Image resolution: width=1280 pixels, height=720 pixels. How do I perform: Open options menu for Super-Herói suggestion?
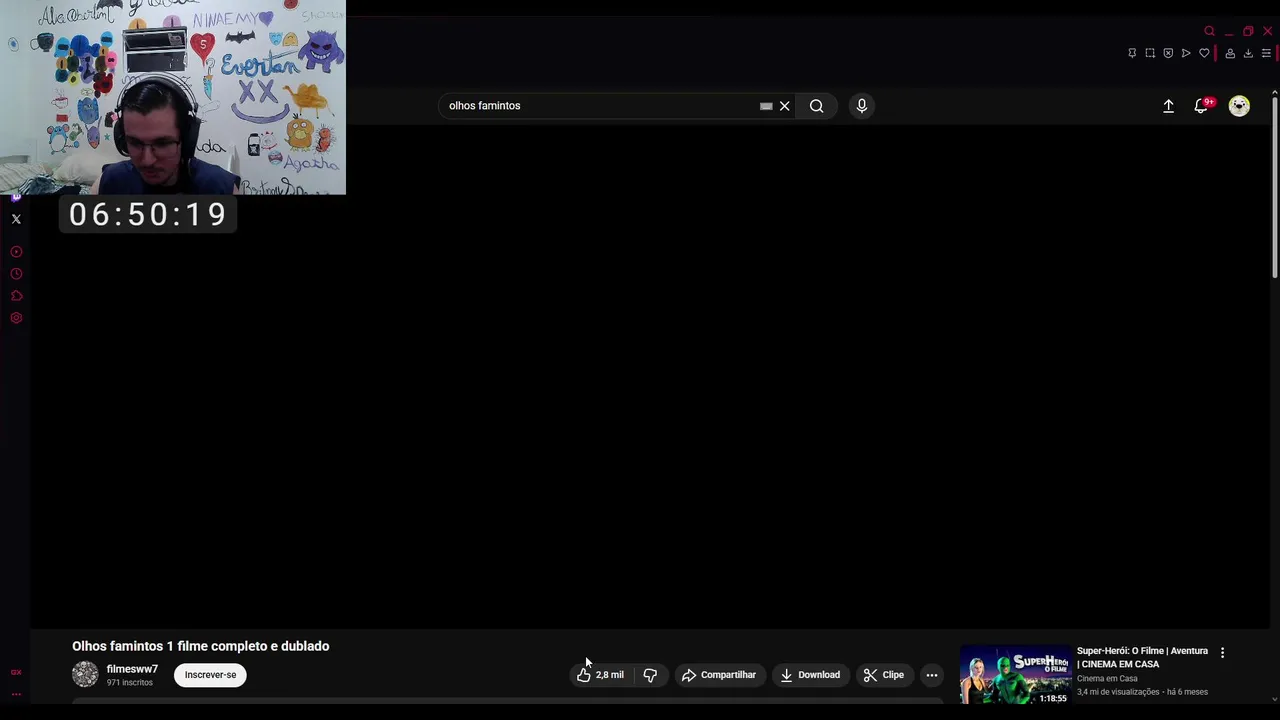tap(1222, 652)
